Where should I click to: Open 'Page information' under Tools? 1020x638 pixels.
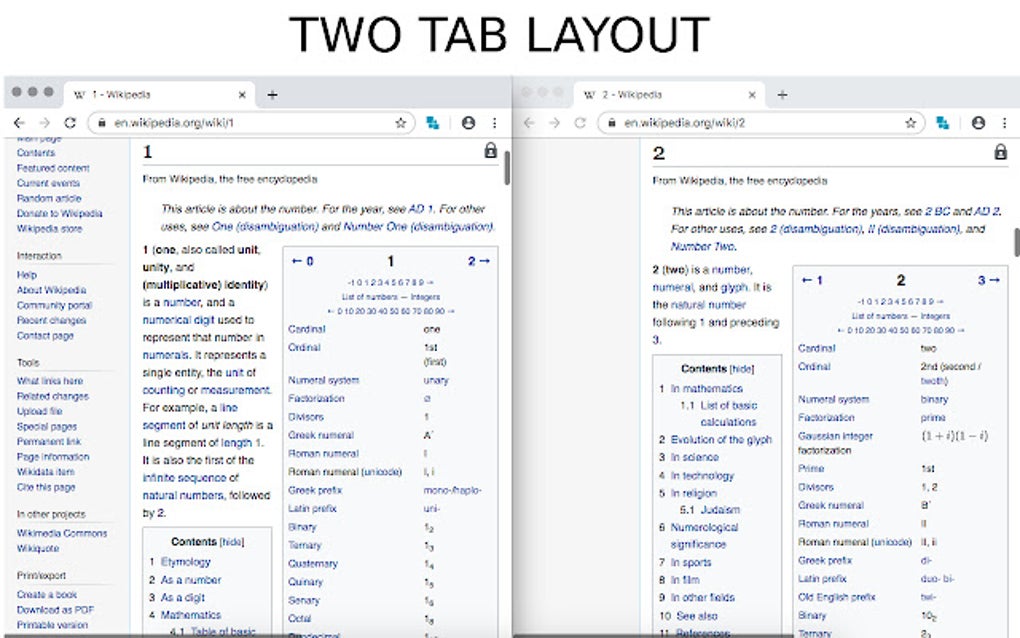[x=53, y=457]
